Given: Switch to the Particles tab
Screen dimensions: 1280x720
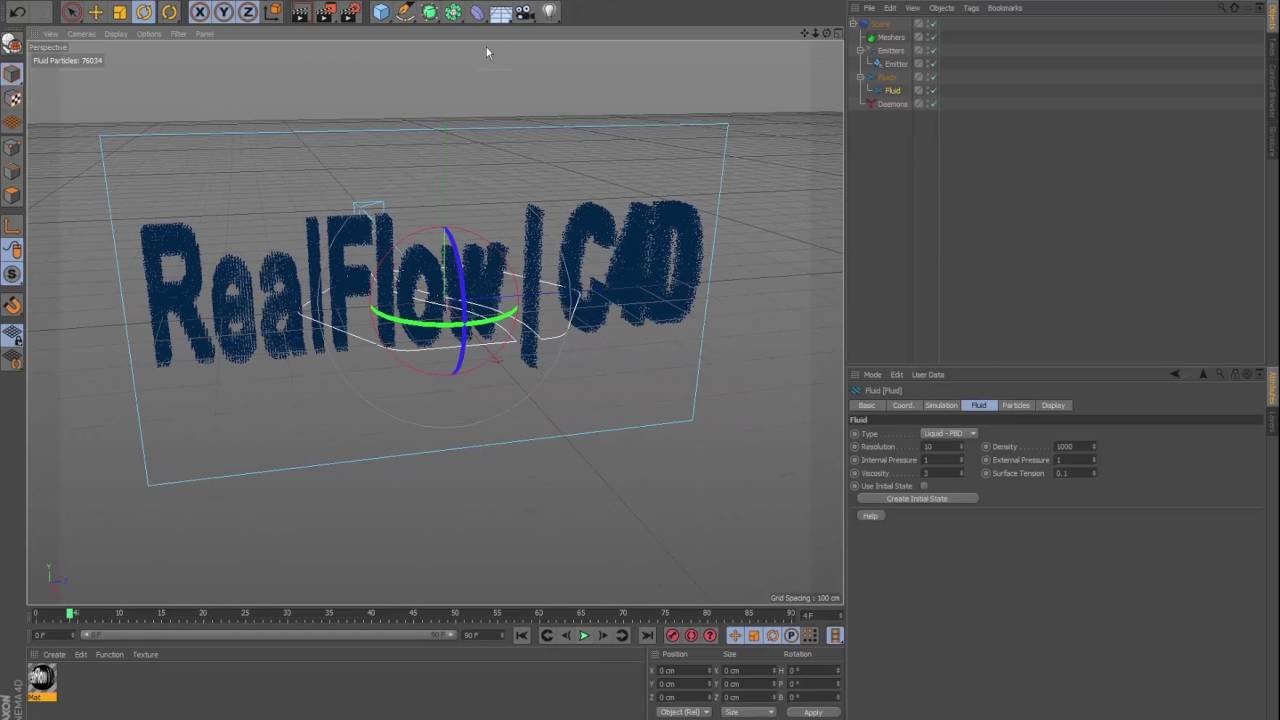Looking at the screenshot, I should (x=1016, y=405).
